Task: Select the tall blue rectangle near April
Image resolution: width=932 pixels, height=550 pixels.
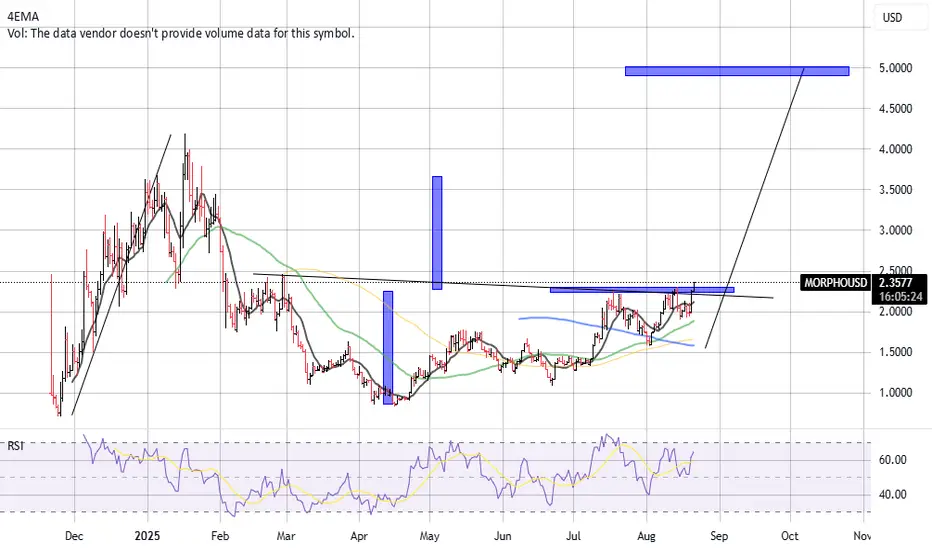Action: (388, 348)
